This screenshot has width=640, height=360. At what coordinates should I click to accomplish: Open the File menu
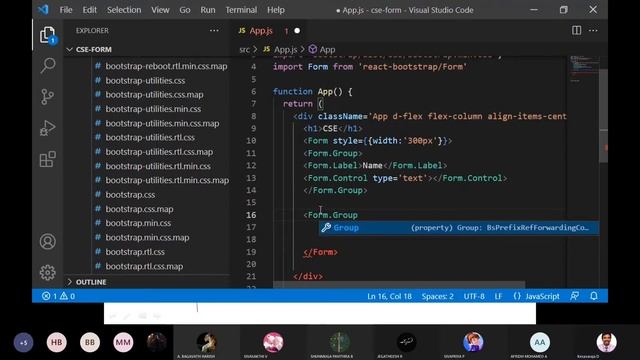(66, 10)
